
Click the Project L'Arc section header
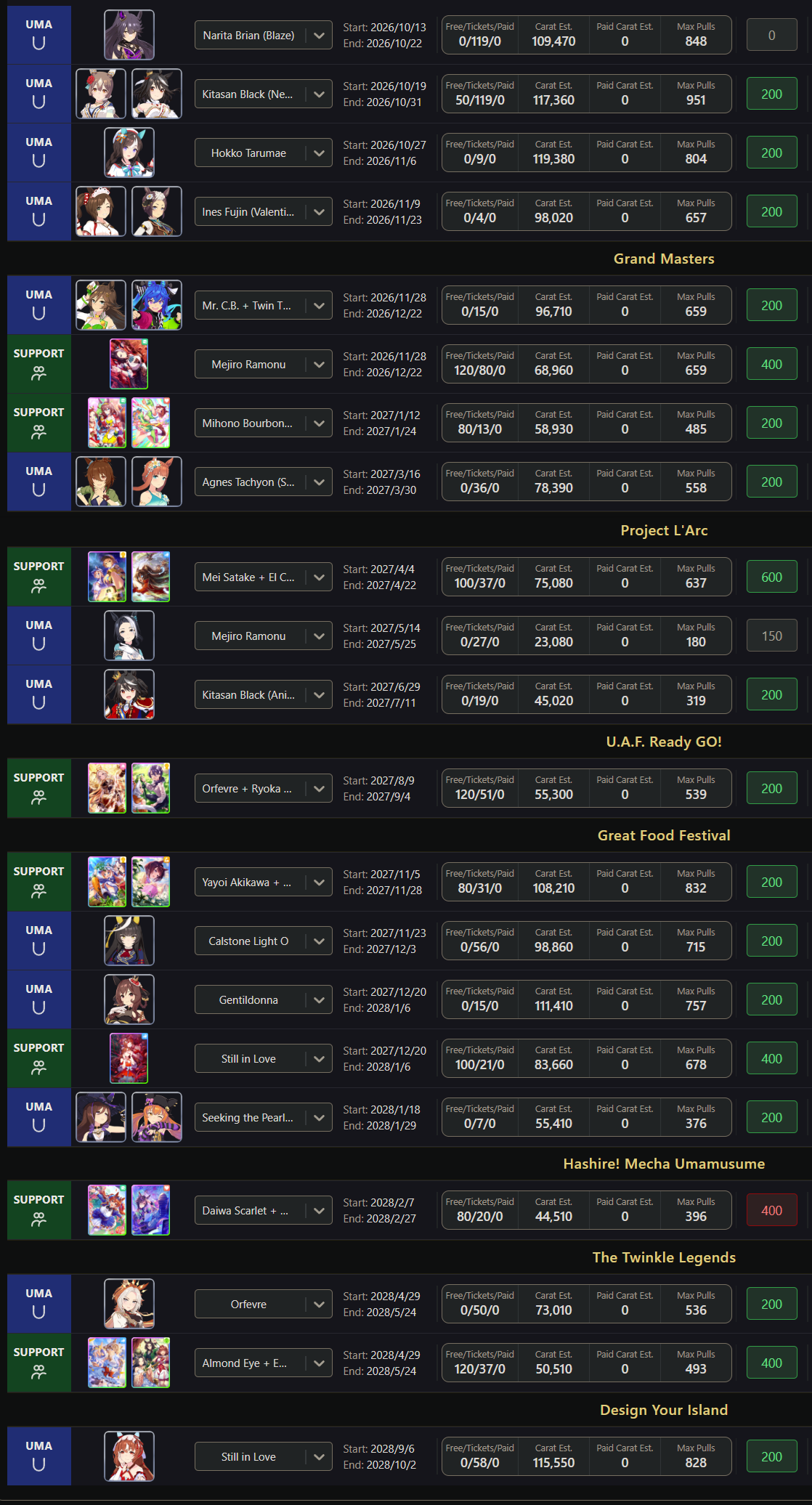[664, 530]
